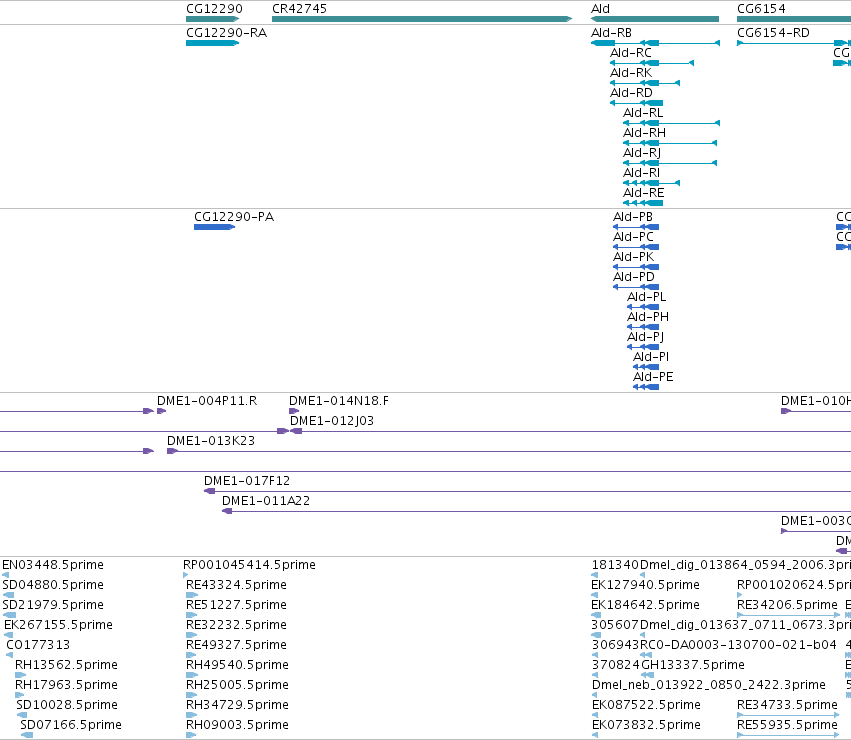This screenshot has height=740, width=851.
Task: Click the CO177313 EST label
Action: point(38,645)
